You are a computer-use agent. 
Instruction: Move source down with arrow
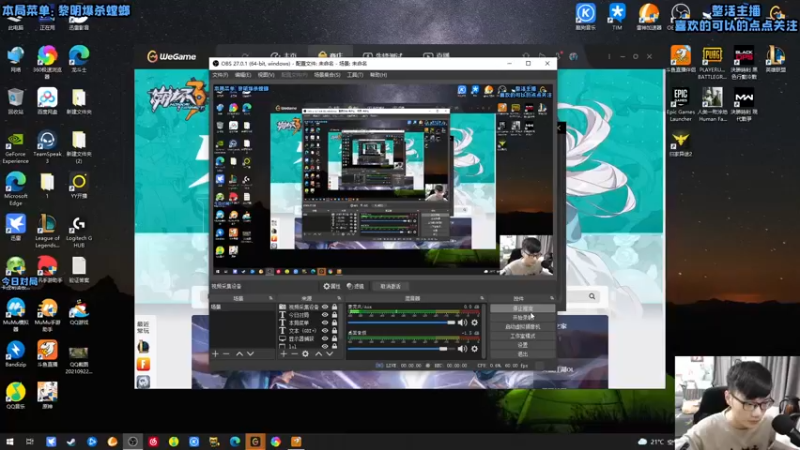[330, 354]
